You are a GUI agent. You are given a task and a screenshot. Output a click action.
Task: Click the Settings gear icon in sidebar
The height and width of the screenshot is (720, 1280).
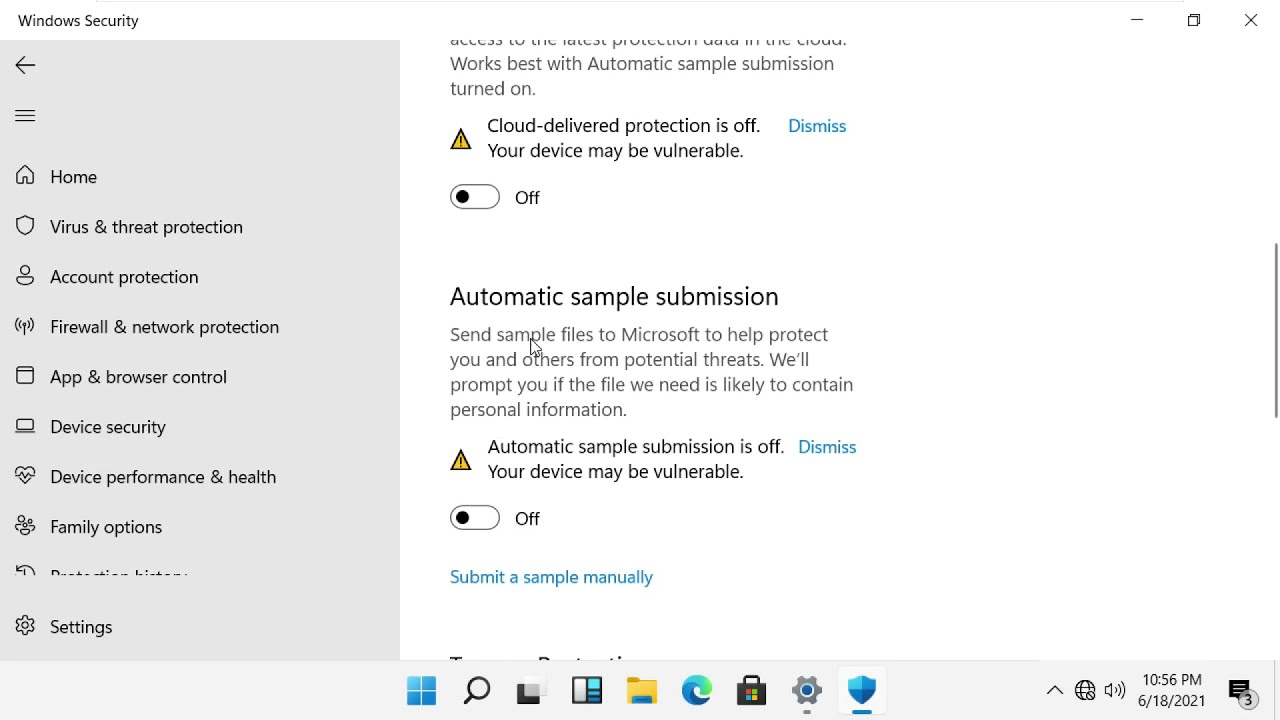[25, 626]
